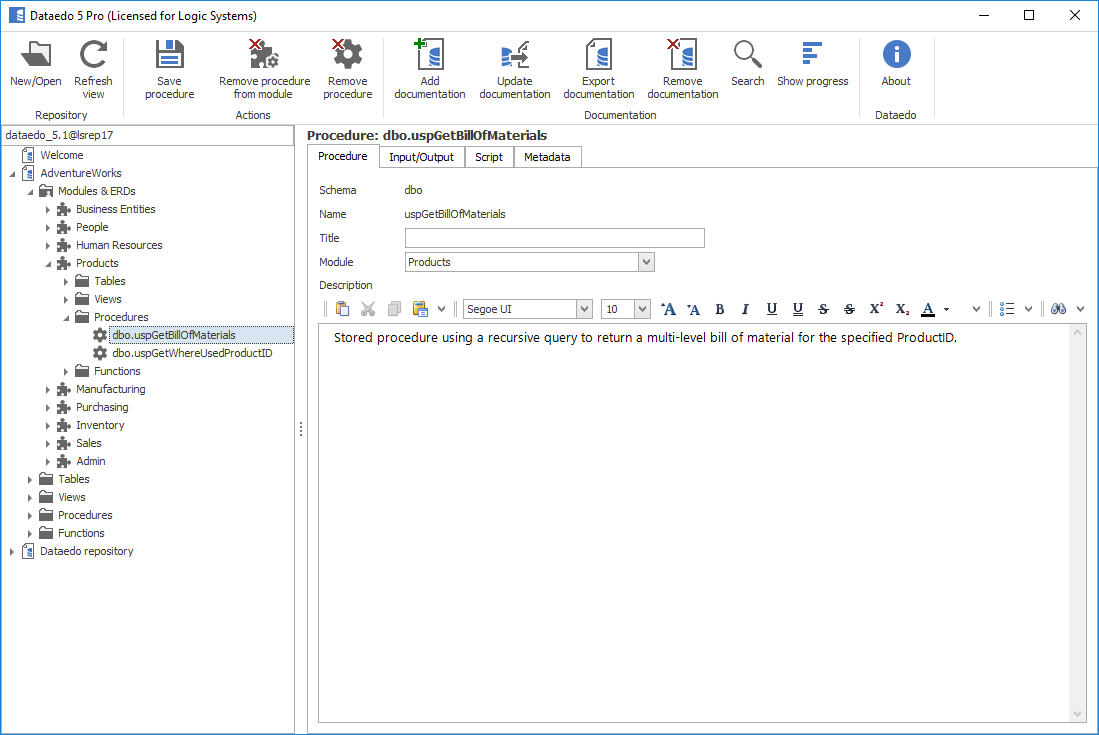Switch to the Input/Output tab
Image resolution: width=1099 pixels, height=735 pixels.
pyautogui.click(x=421, y=157)
